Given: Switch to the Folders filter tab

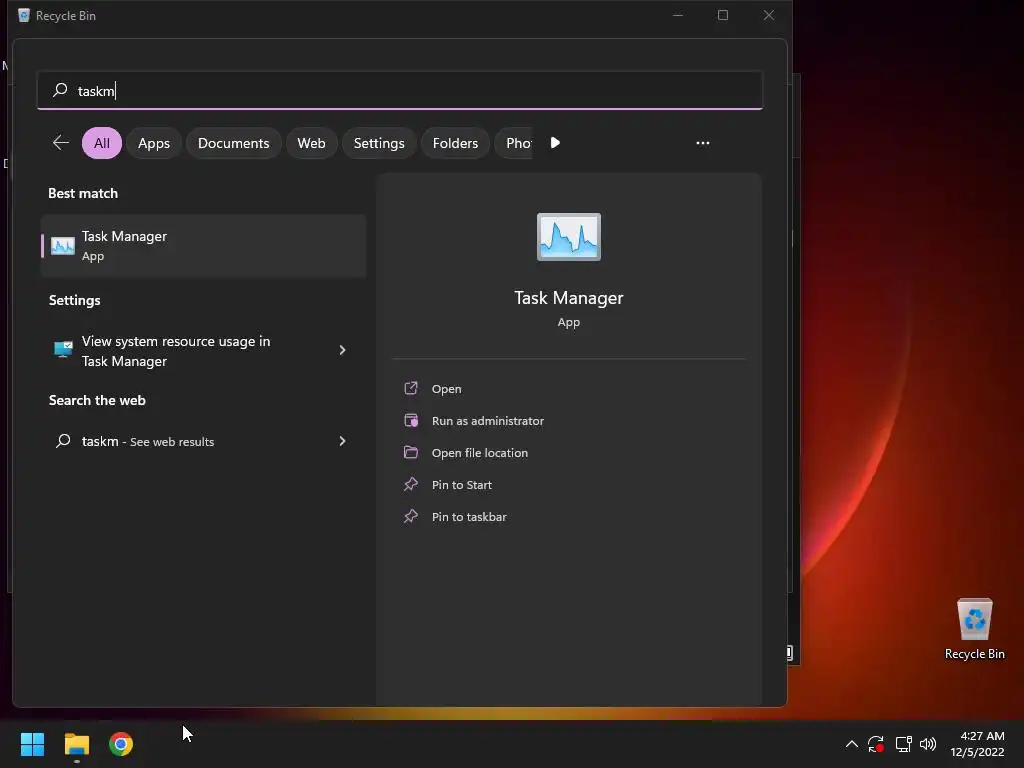Looking at the screenshot, I should (x=455, y=143).
